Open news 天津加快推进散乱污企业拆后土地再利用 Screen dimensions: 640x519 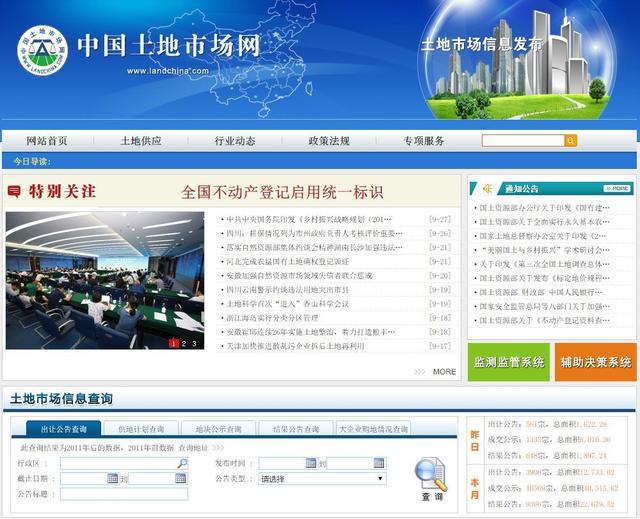[x=295, y=346]
